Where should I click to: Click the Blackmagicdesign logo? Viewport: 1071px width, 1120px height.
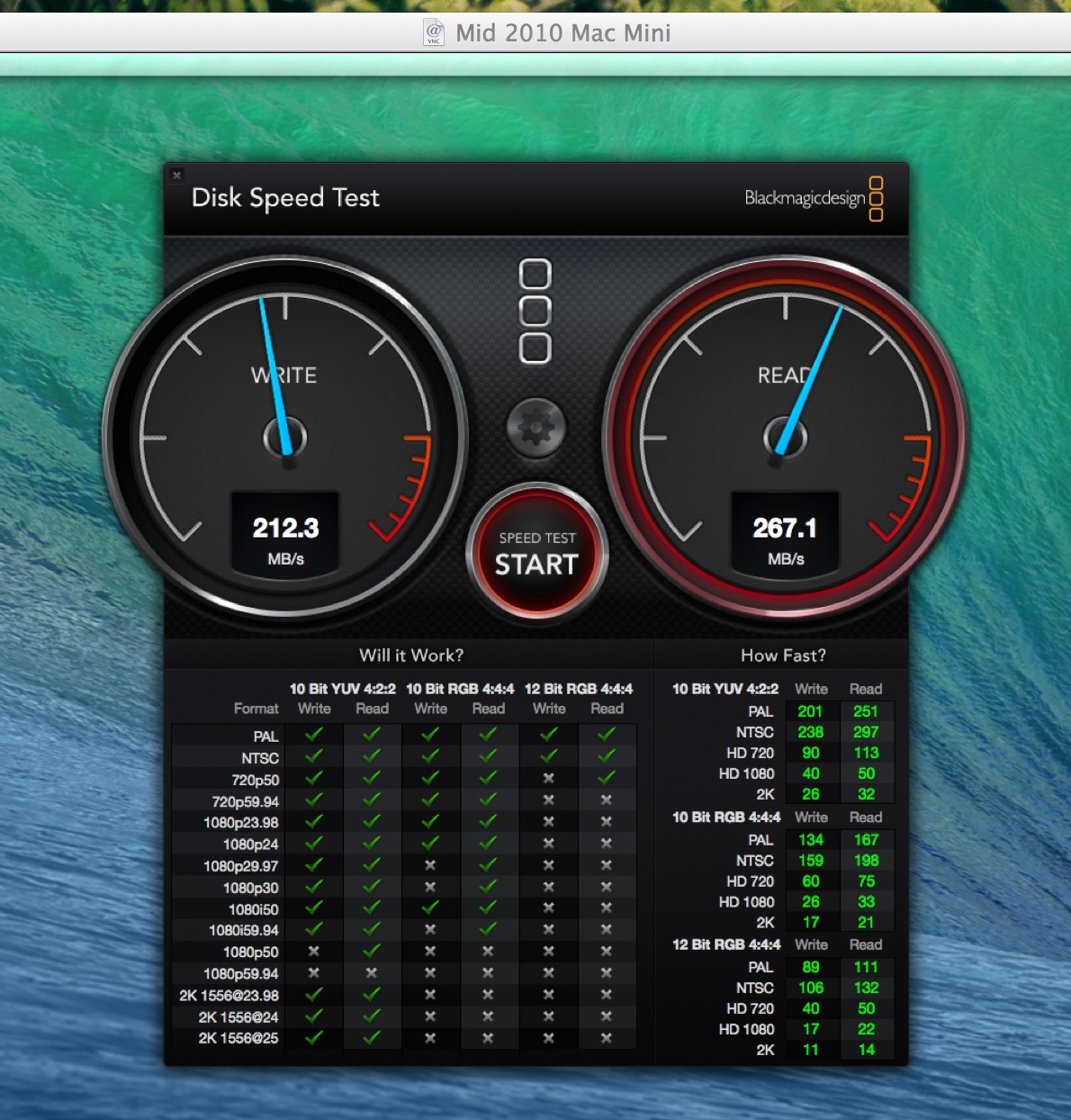coord(814,197)
